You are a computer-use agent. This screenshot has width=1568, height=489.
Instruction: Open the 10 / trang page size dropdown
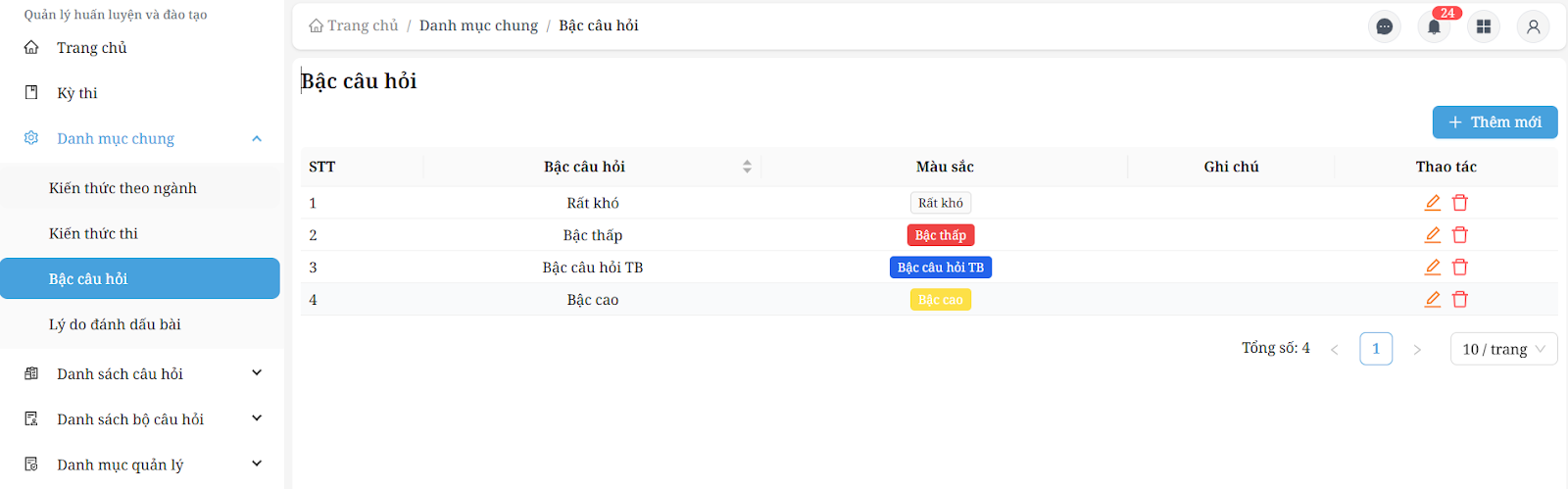(x=1503, y=349)
